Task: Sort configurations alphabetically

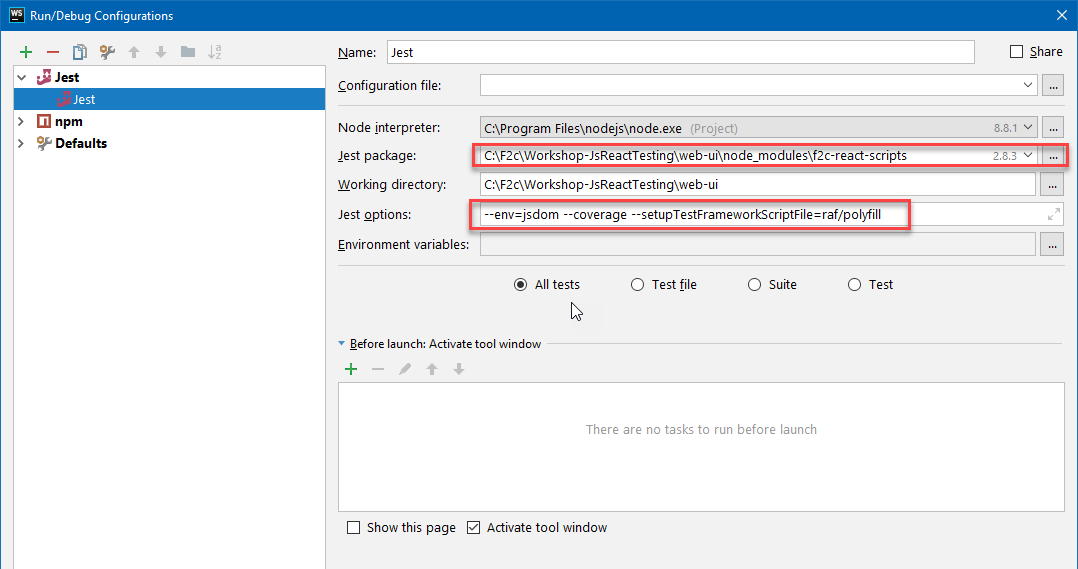Action: tap(214, 52)
